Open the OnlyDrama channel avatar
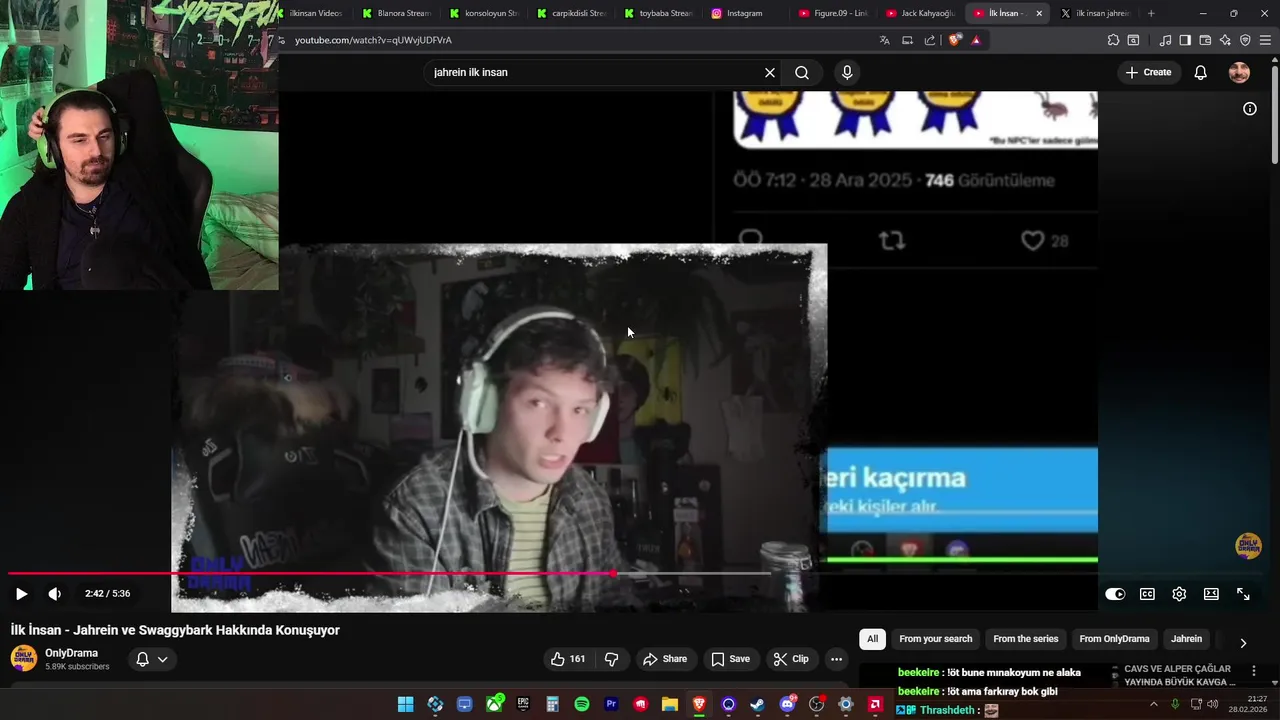1280x720 pixels. coord(23,658)
